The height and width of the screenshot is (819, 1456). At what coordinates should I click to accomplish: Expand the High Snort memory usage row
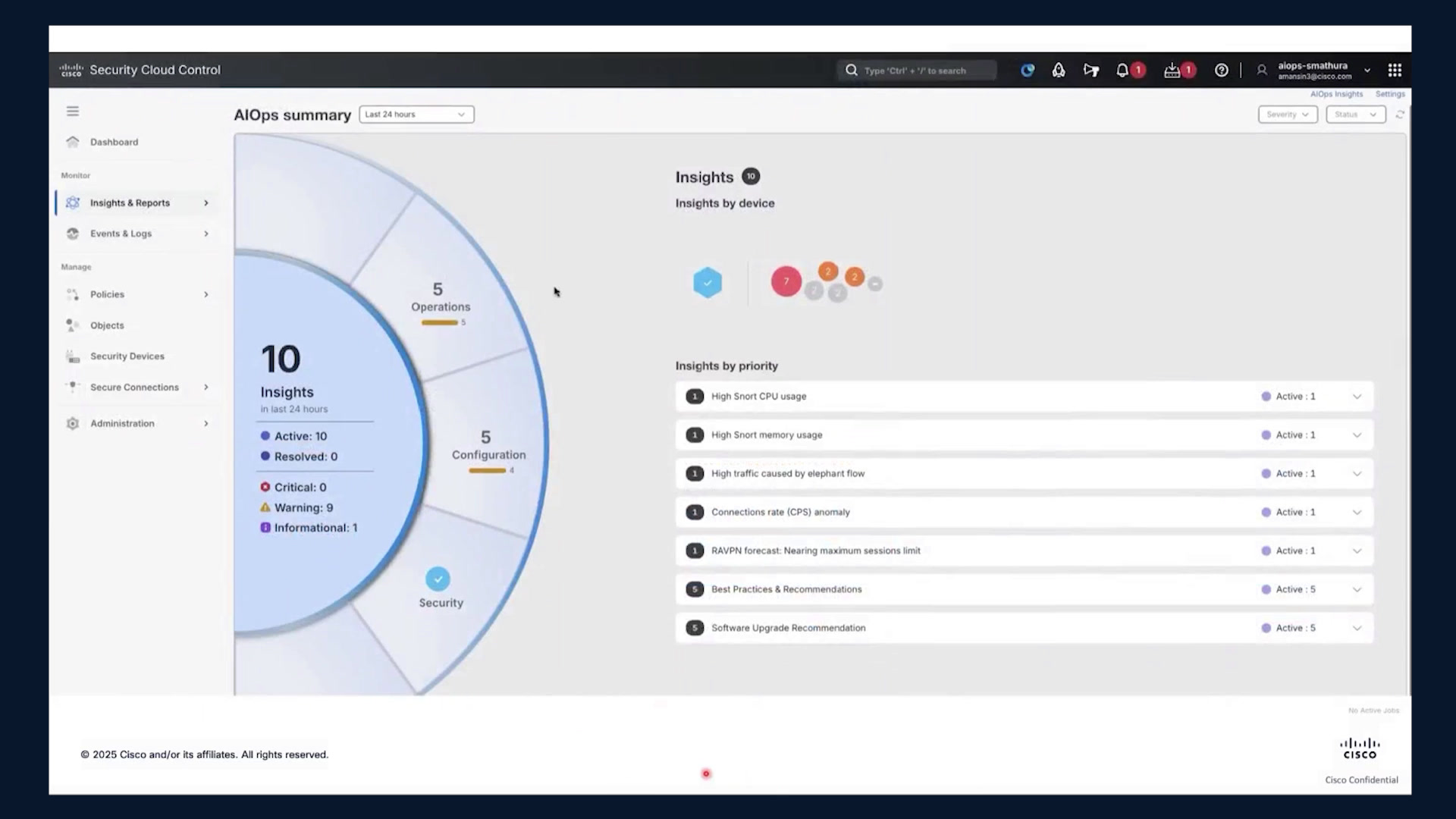1357,435
